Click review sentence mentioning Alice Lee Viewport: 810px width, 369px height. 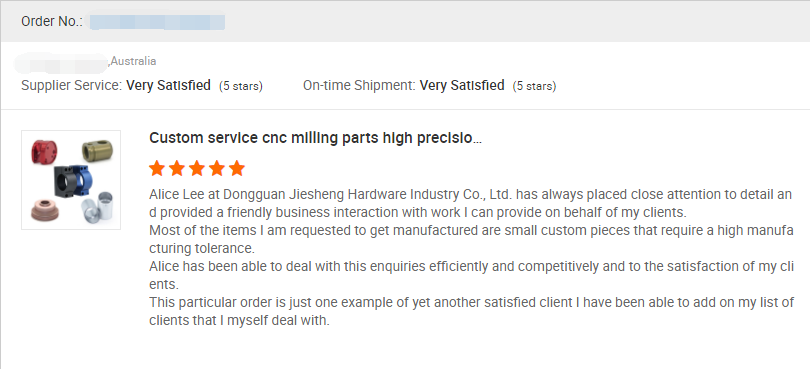pos(471,203)
